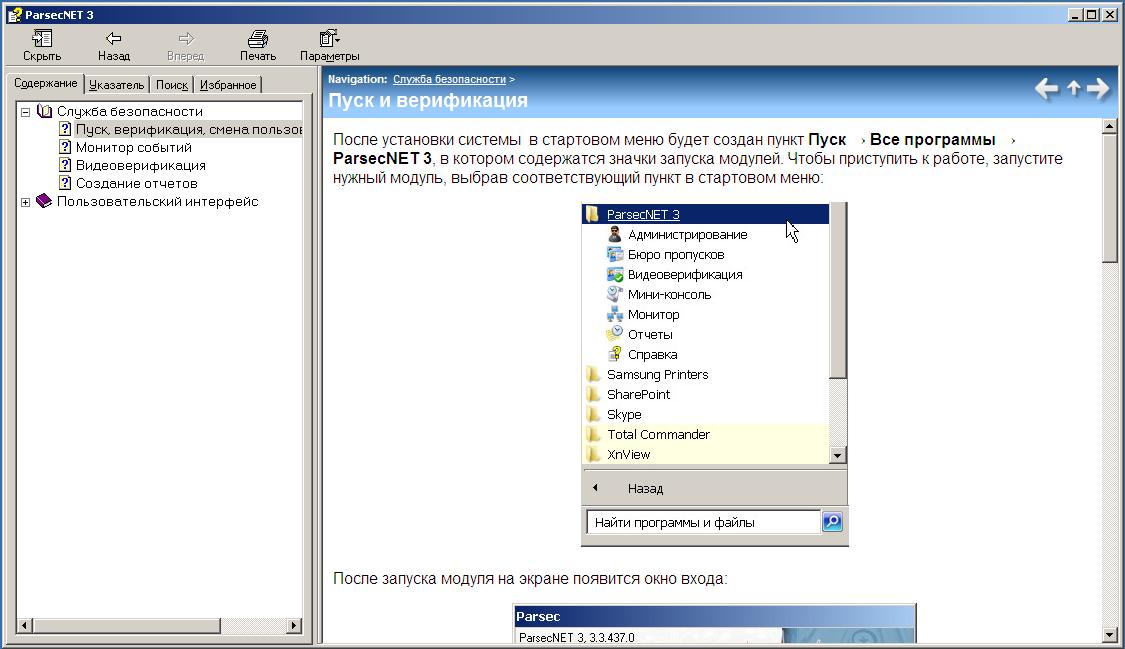Click the ParsecNET 3 title bar app icon
This screenshot has height=649, width=1125.
[14, 14]
